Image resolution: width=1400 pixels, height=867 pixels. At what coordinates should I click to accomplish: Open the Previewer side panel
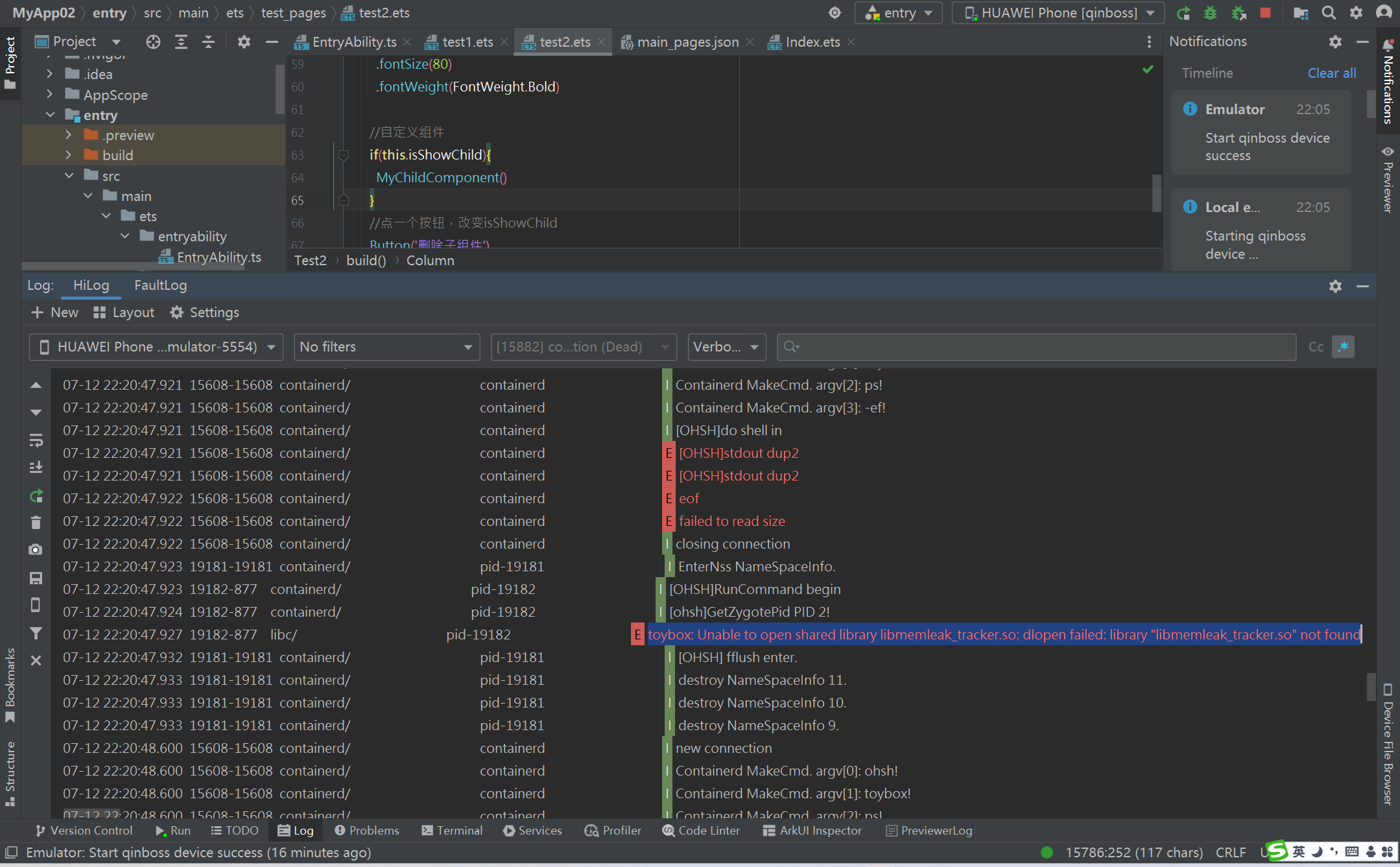click(1388, 180)
